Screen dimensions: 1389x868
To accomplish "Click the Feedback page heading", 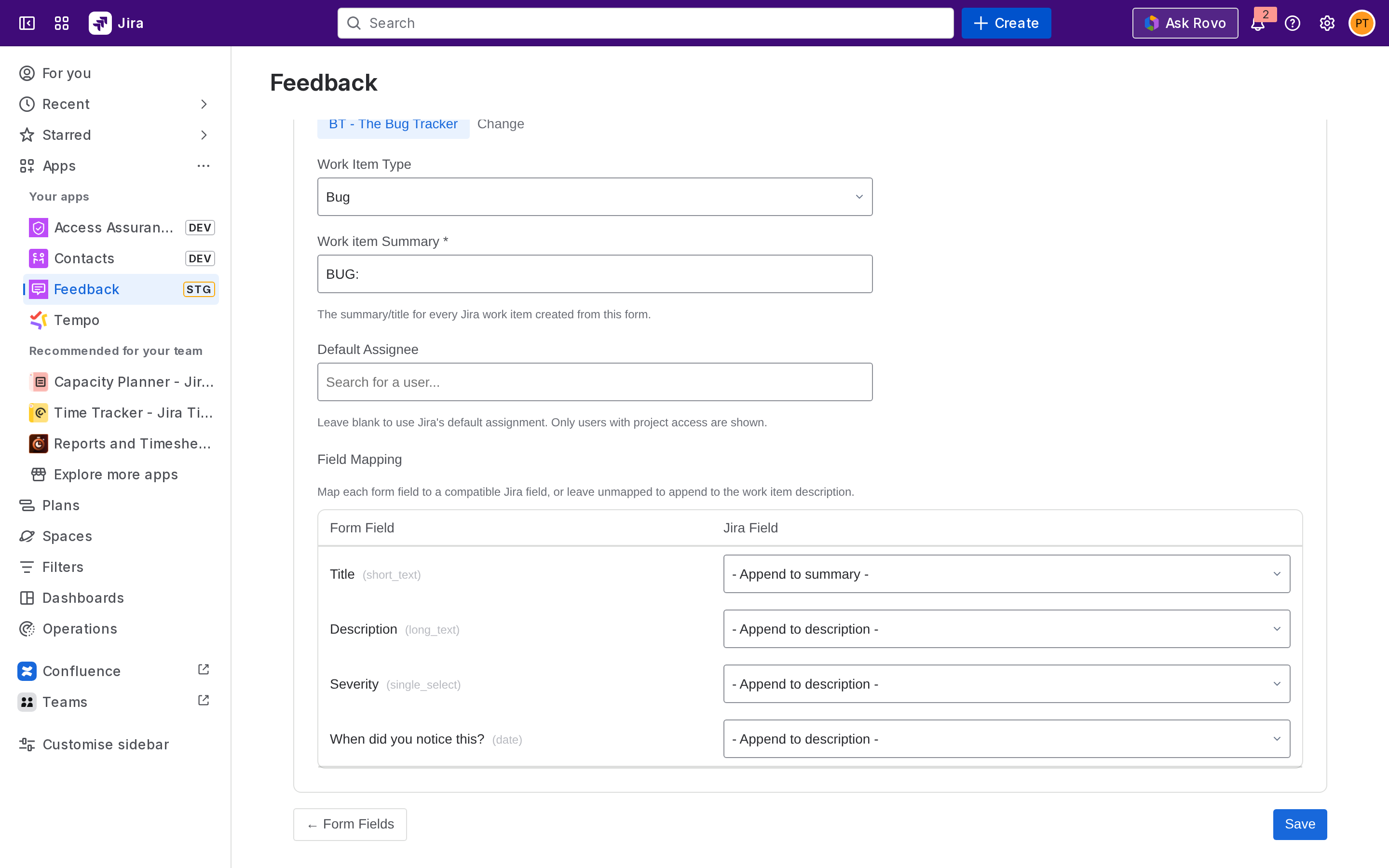I will (324, 82).
